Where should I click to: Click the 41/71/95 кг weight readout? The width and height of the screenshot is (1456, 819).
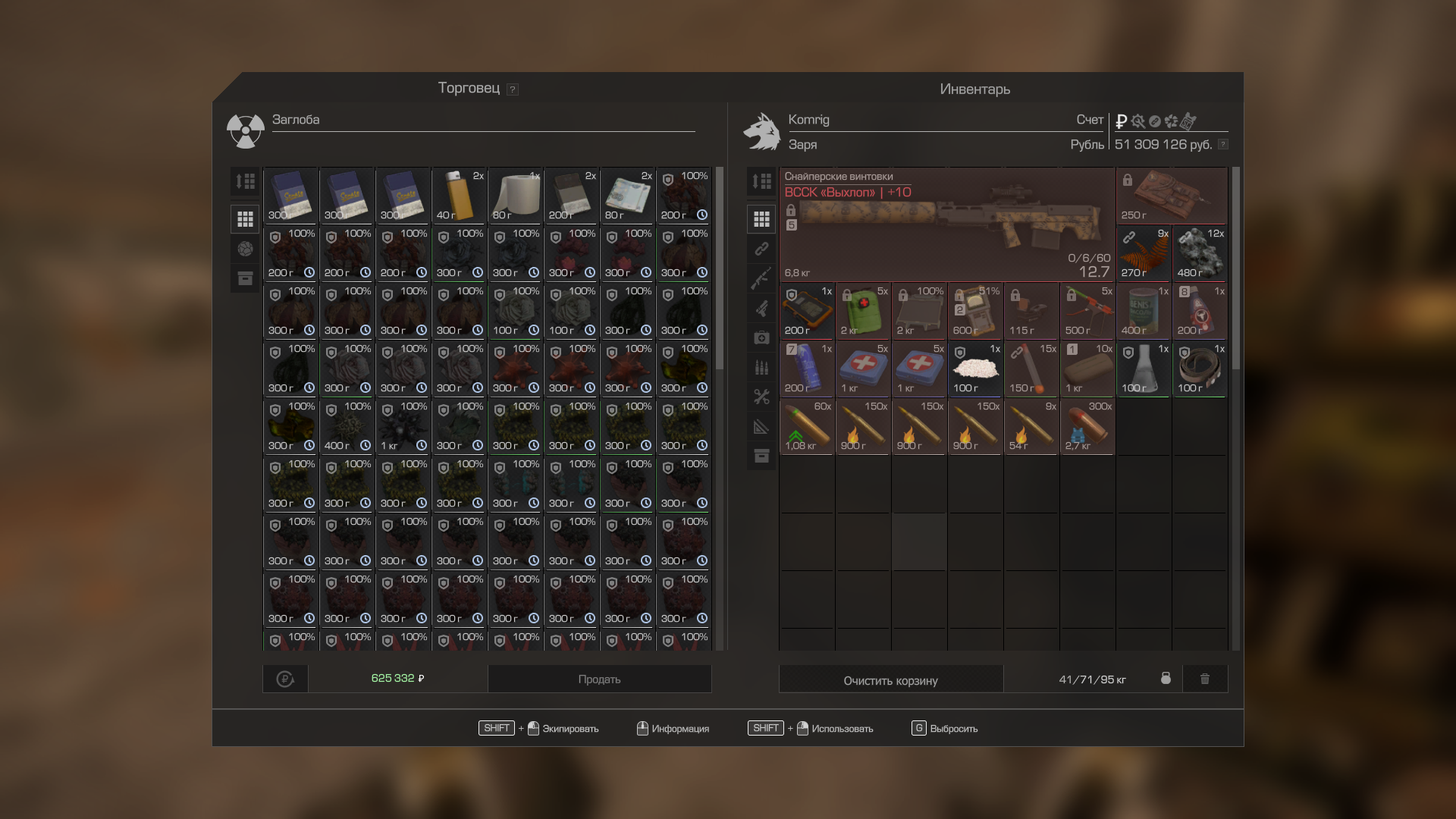click(x=1092, y=679)
